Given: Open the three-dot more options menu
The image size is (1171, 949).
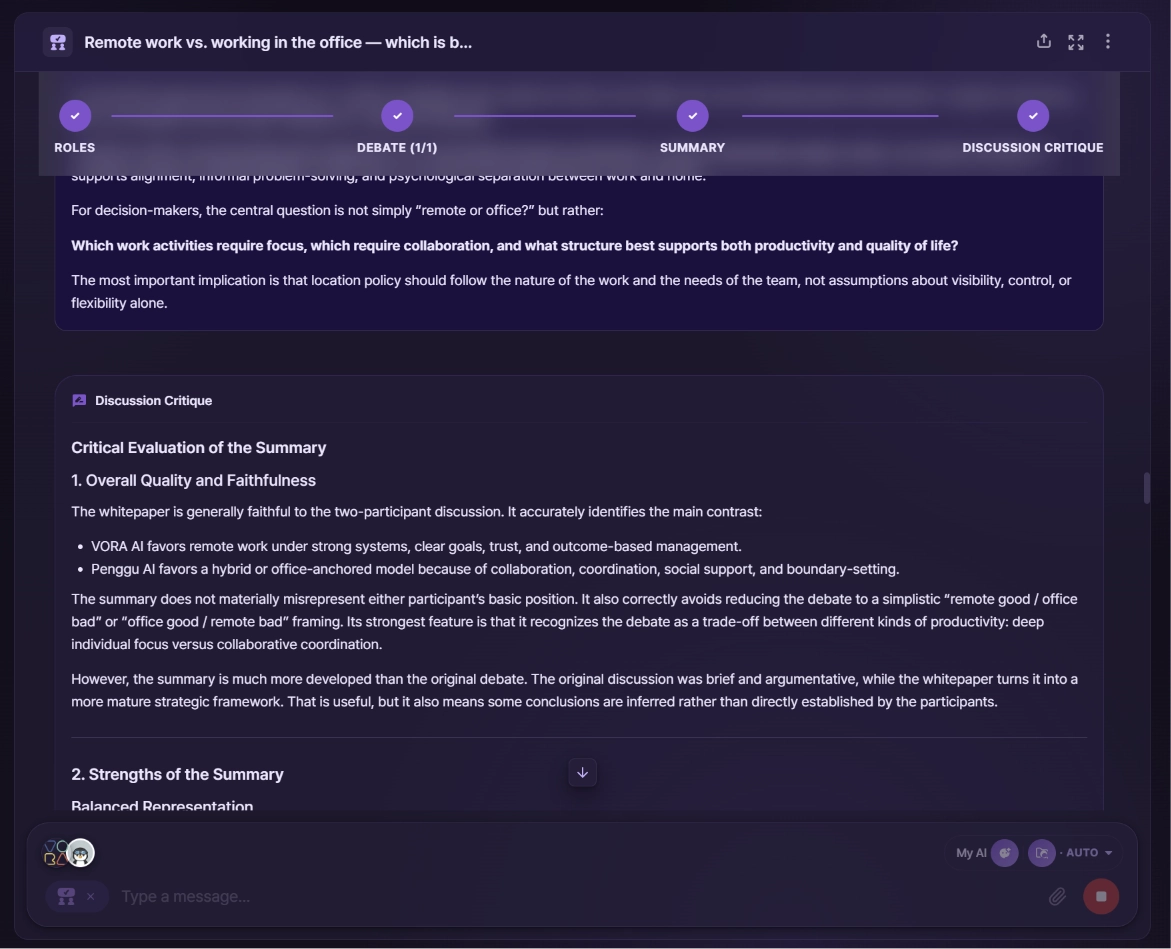Looking at the screenshot, I should (x=1108, y=42).
